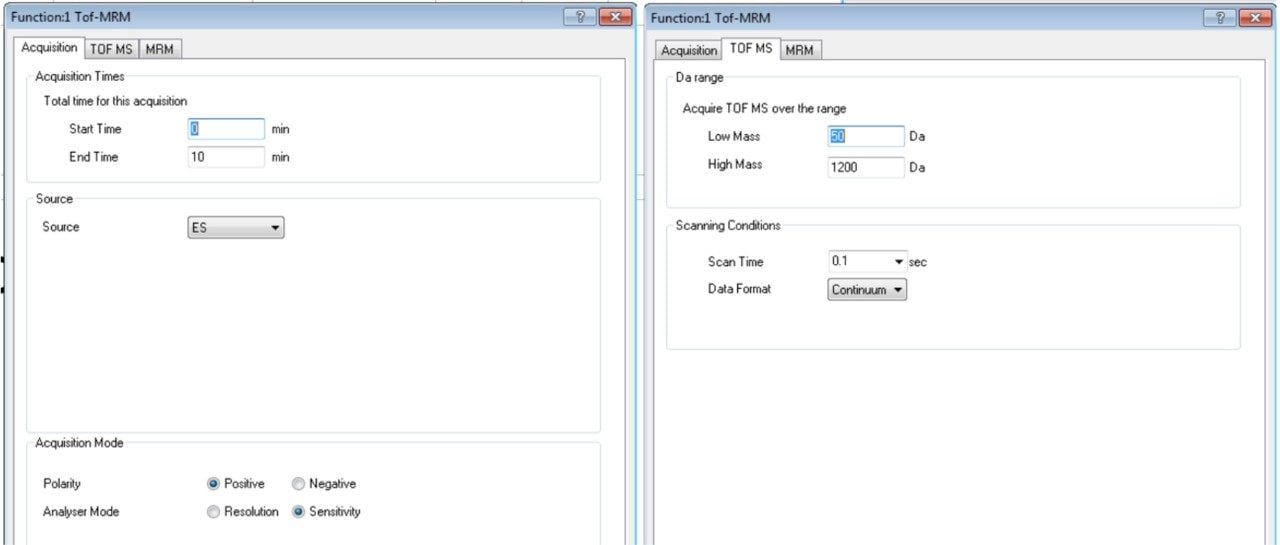
Task: Select the active Acquisition tab above Acquisition Times
Action: pyautogui.click(x=49, y=48)
